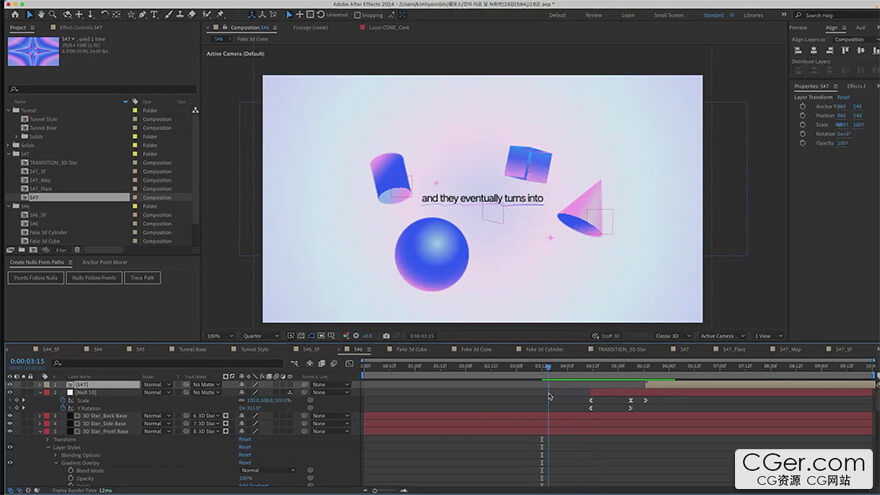
Task: Enable the Snapping checkbox
Action: pos(358,15)
